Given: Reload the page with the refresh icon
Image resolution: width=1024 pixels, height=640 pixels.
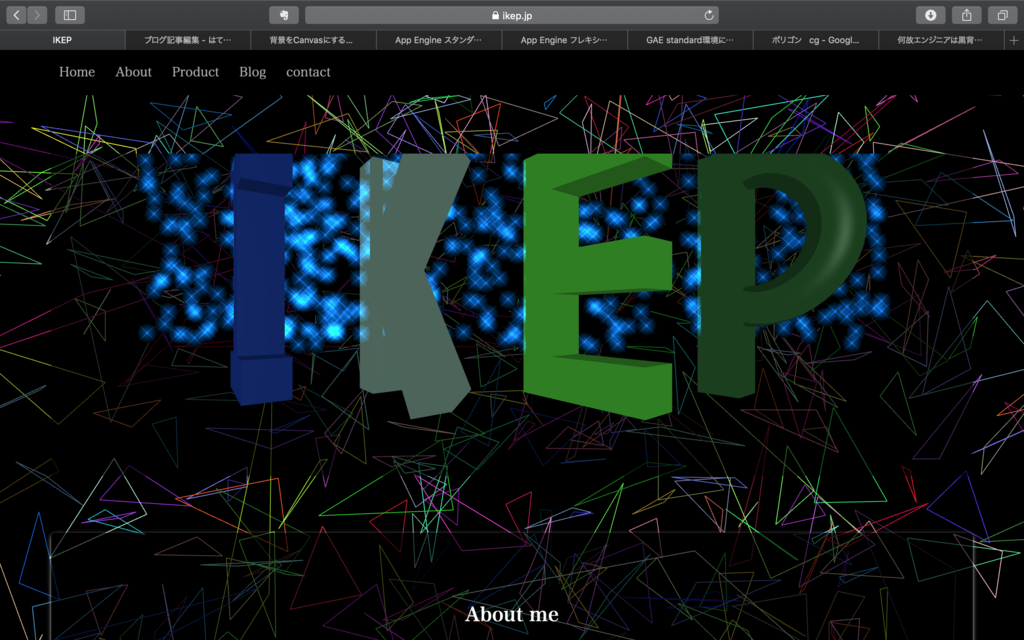Looking at the screenshot, I should (x=709, y=15).
